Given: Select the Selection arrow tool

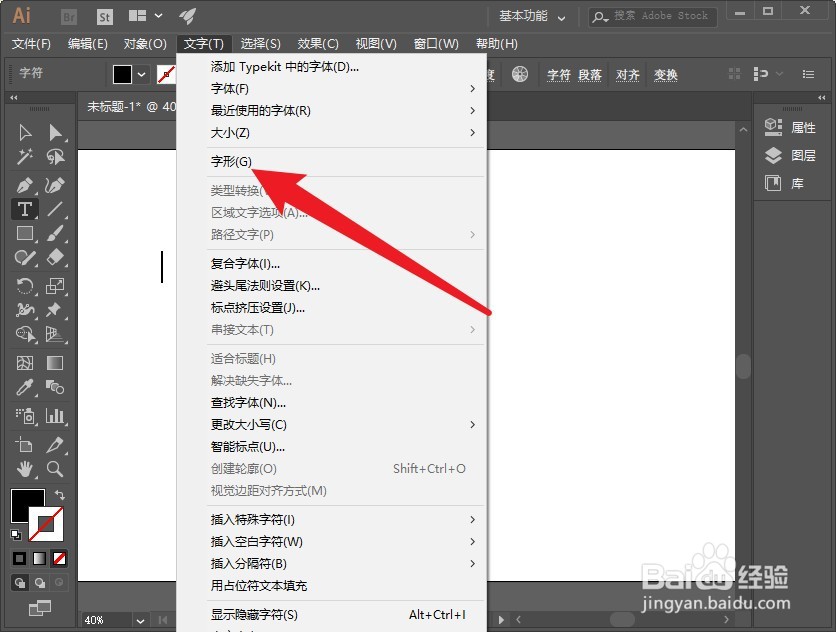Looking at the screenshot, I should click(x=25, y=132).
